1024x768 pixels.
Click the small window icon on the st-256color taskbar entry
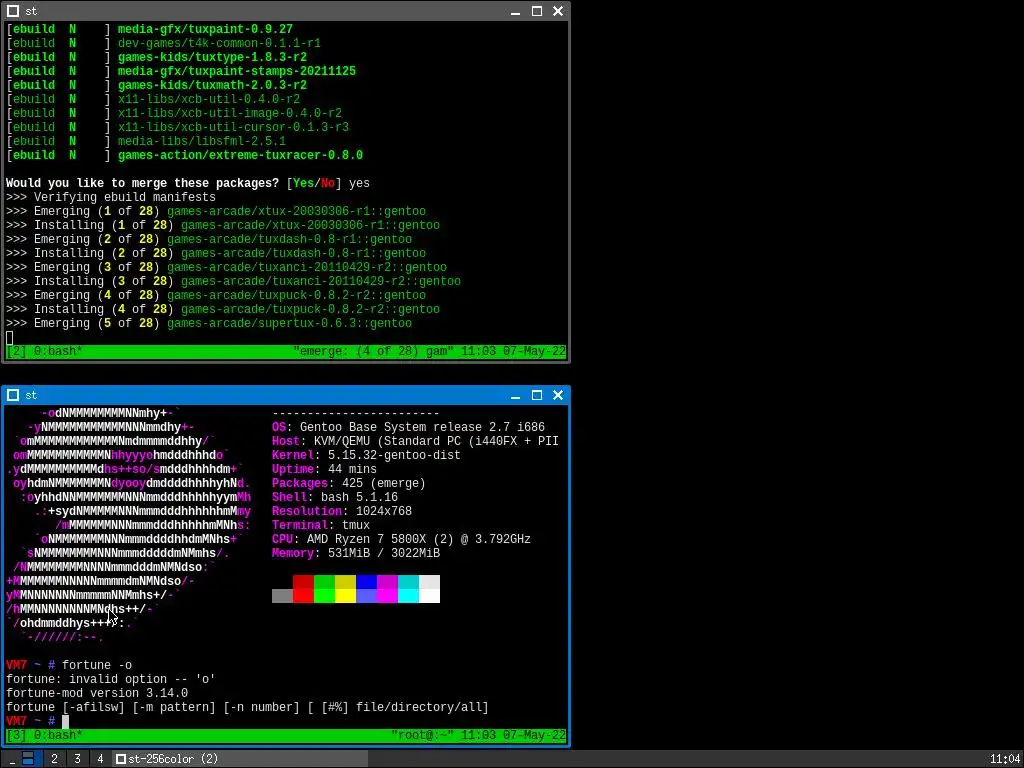[120, 759]
